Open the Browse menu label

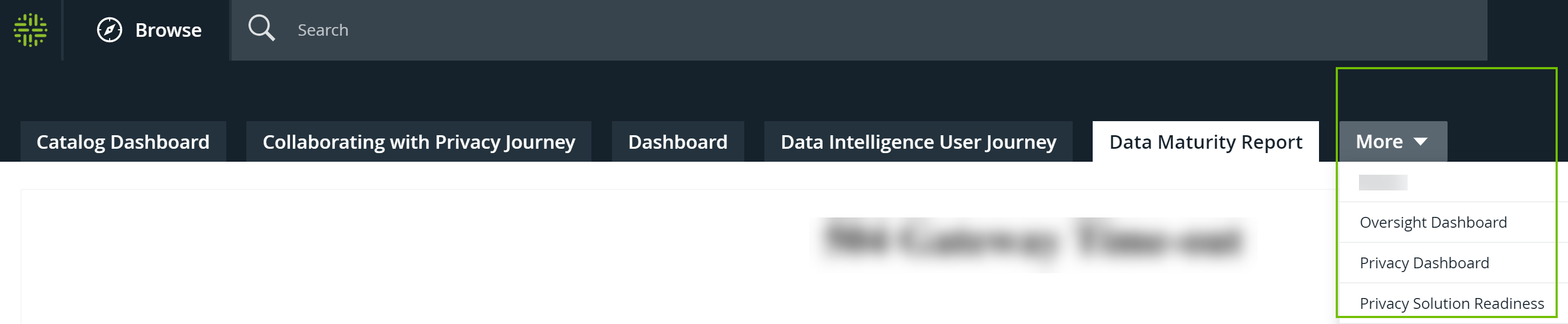[x=168, y=30]
